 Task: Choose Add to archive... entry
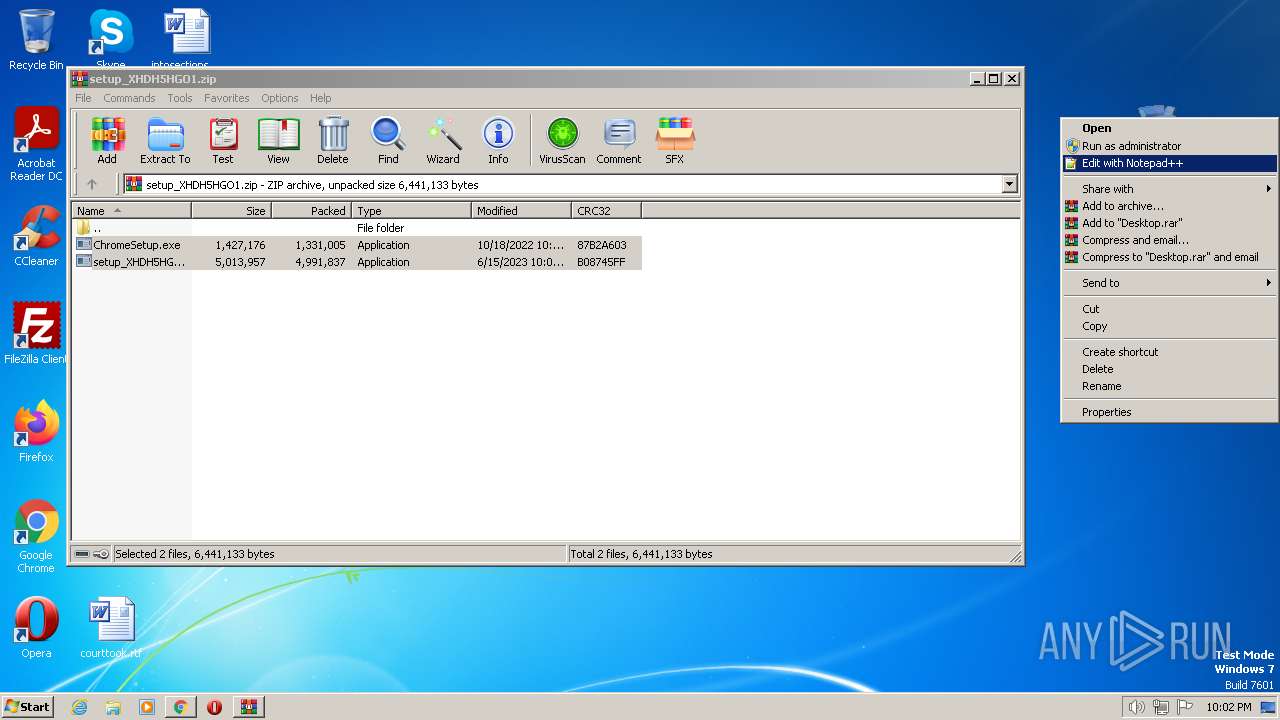pyautogui.click(x=1169, y=206)
